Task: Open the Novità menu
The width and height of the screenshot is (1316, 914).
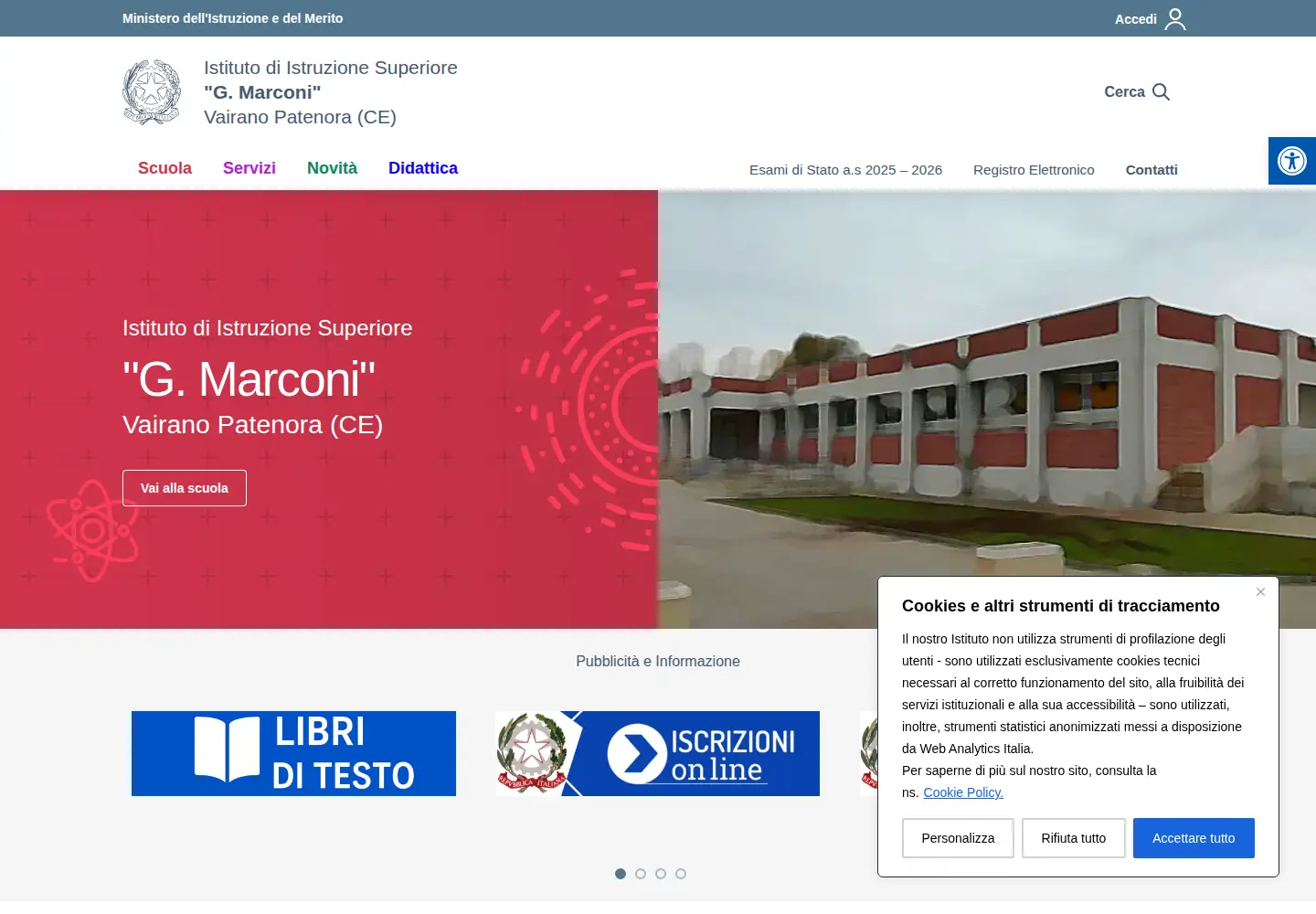Action: pyautogui.click(x=332, y=168)
